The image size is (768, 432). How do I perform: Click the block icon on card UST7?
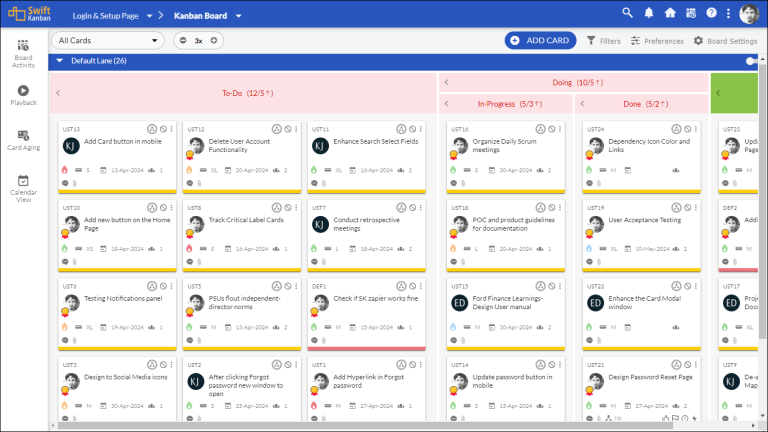click(412, 208)
